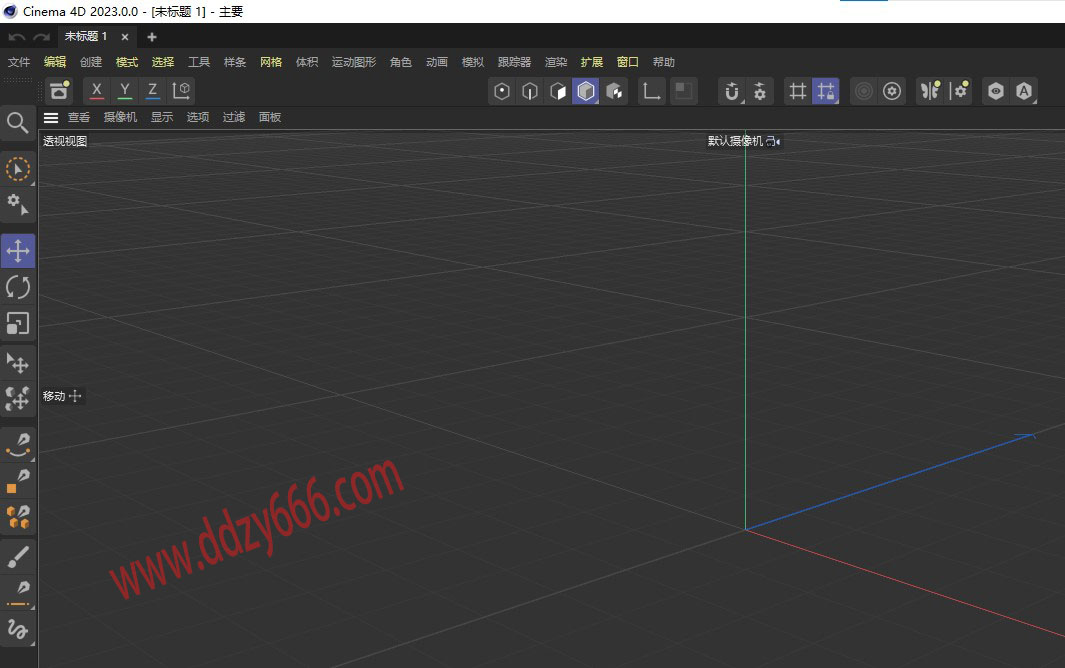Select the polygon pen with orange square
The width and height of the screenshot is (1065, 668).
[x=18, y=481]
